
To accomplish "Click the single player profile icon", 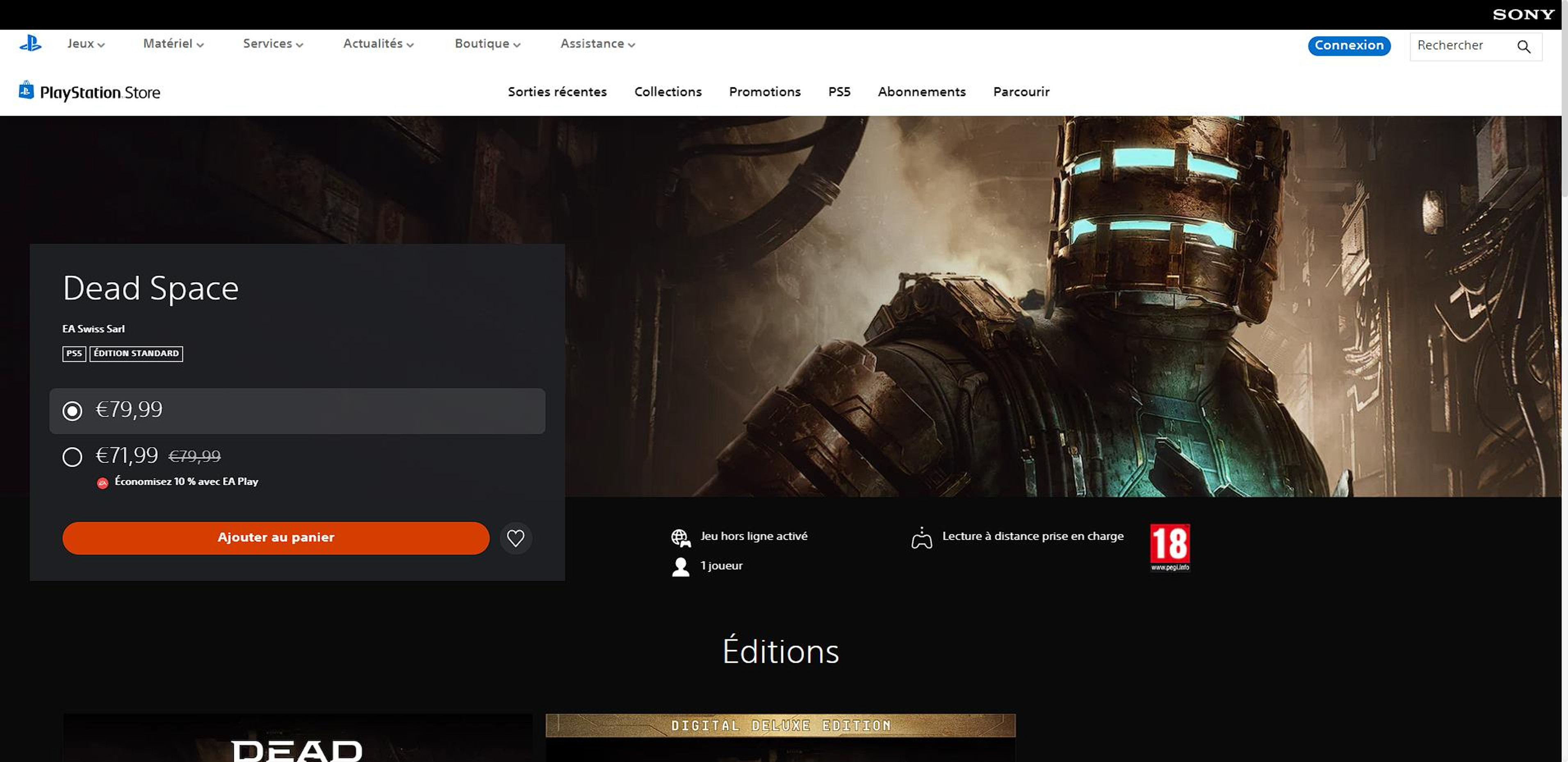I will [x=681, y=565].
